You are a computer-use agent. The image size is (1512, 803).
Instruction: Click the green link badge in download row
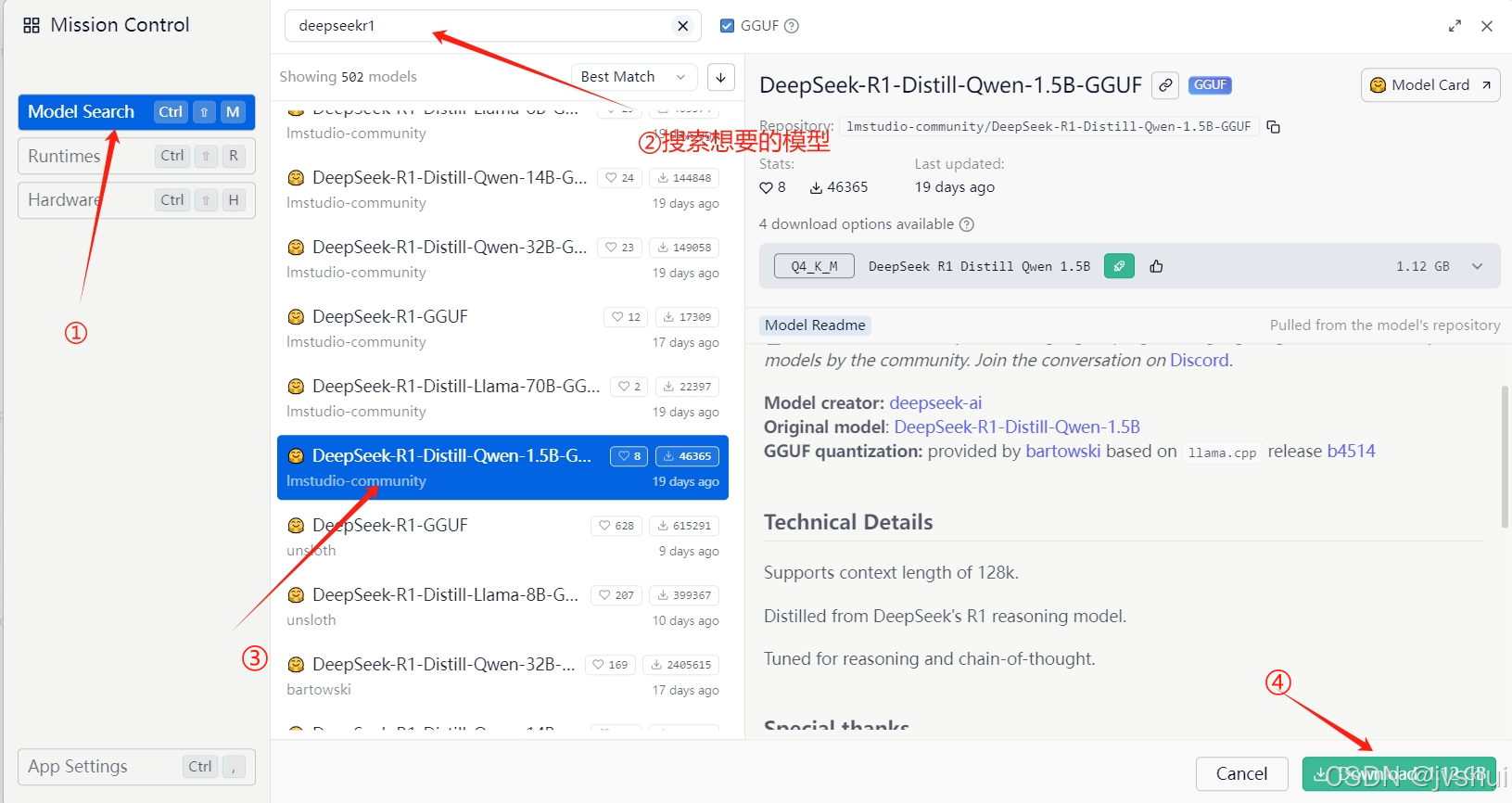click(1119, 266)
